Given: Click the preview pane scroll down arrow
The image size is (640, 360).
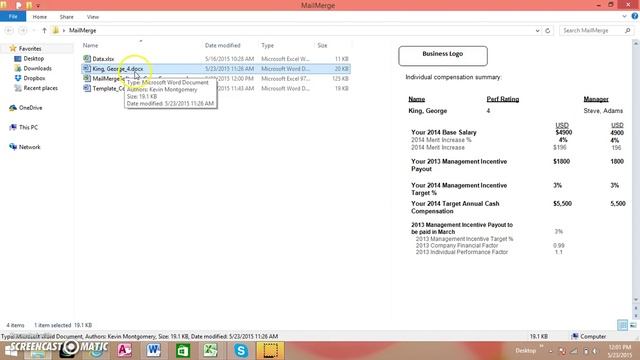Looking at the screenshot, I should click(x=636, y=300).
